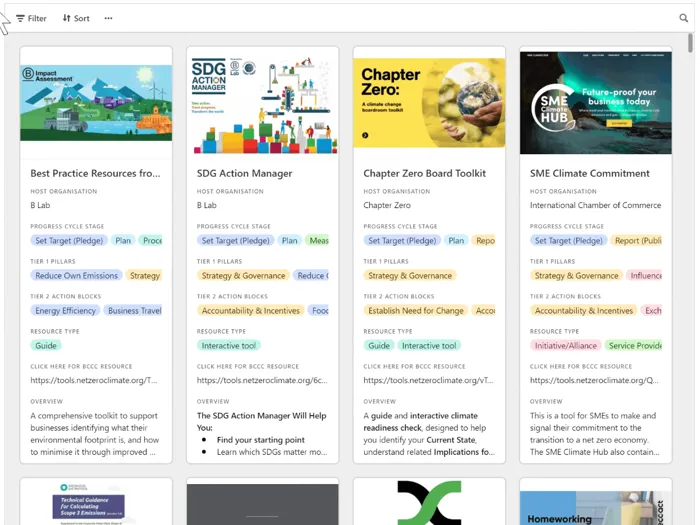Click Set Target (Pledge) tag on SME Climate card

(568, 241)
